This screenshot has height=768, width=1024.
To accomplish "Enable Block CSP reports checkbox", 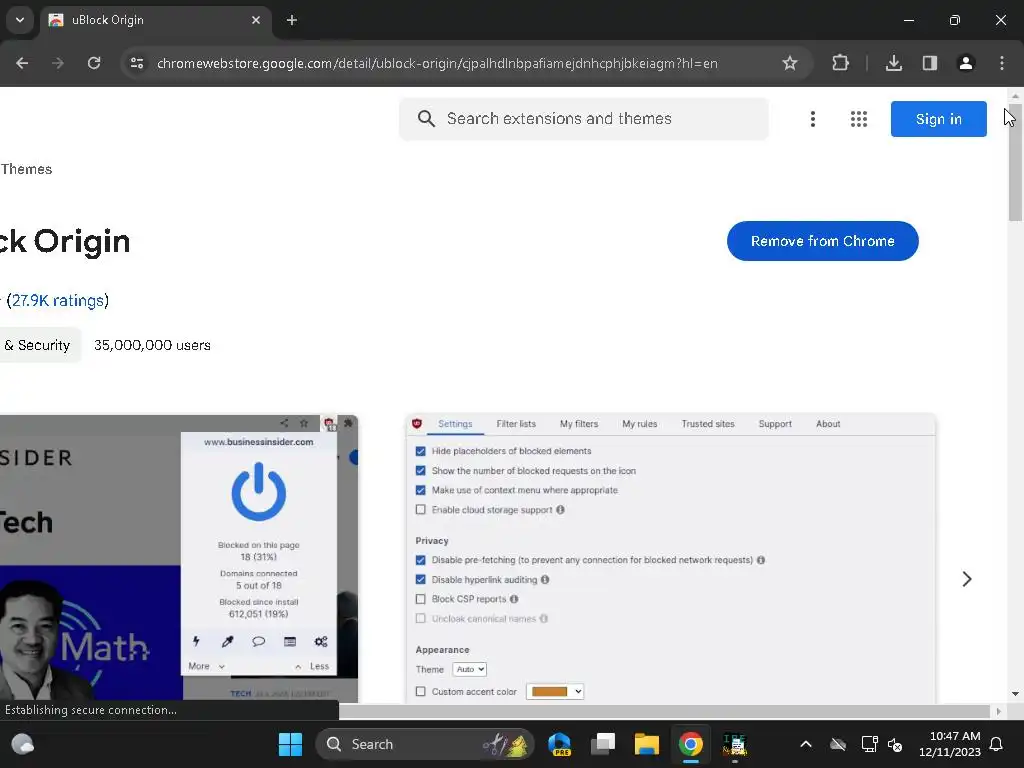I will [421, 599].
